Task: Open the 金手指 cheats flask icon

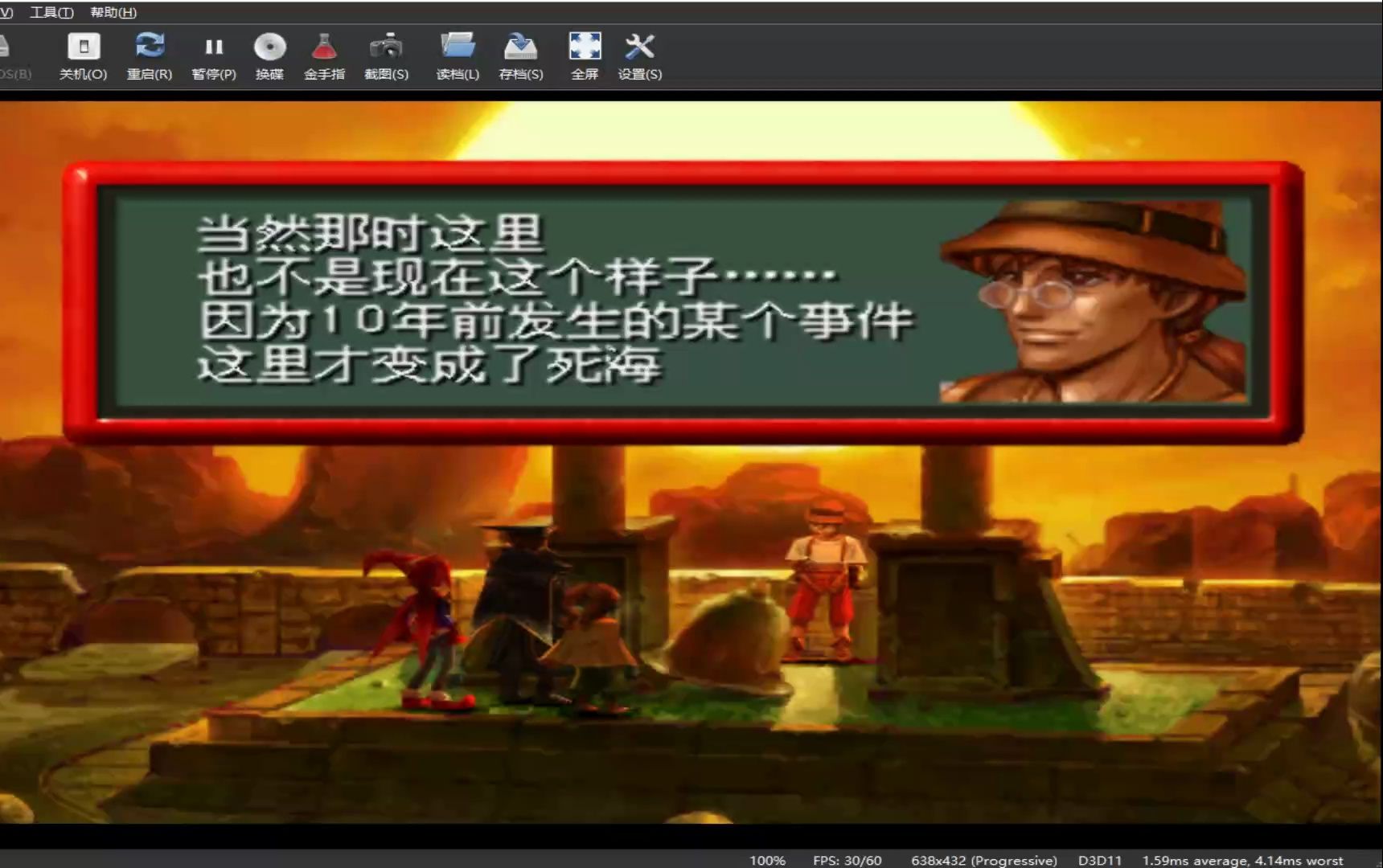Action: [324, 47]
